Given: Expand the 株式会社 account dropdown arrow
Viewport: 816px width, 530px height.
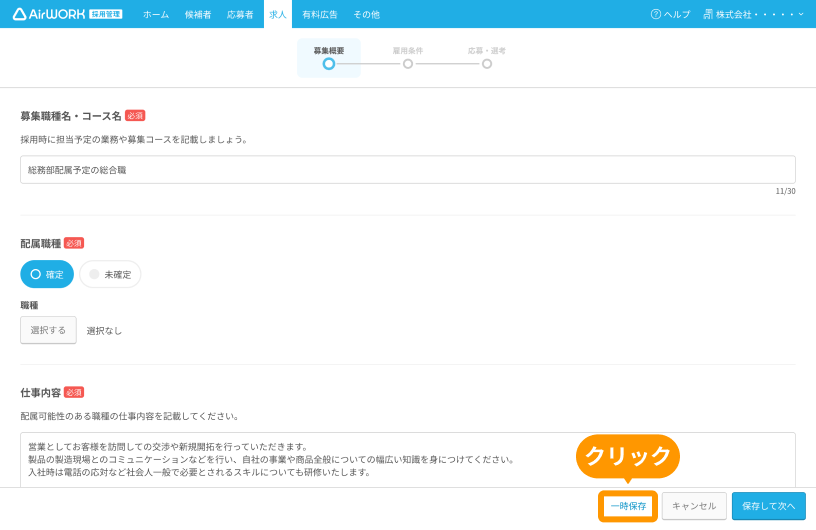Looking at the screenshot, I should pyautogui.click(x=801, y=14).
